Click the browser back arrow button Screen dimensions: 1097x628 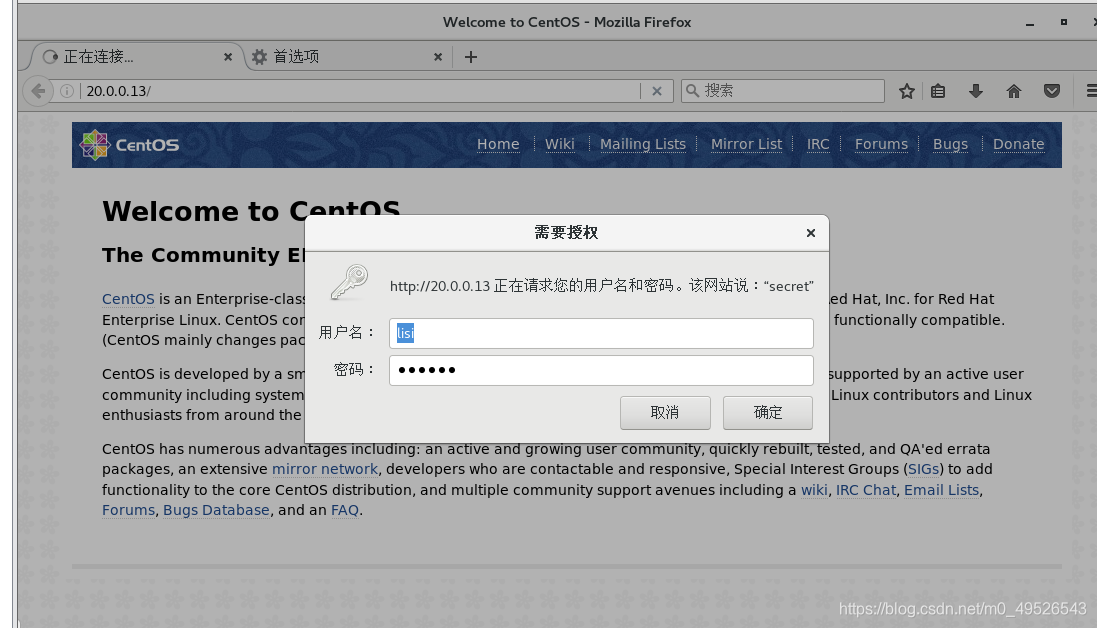[x=38, y=91]
